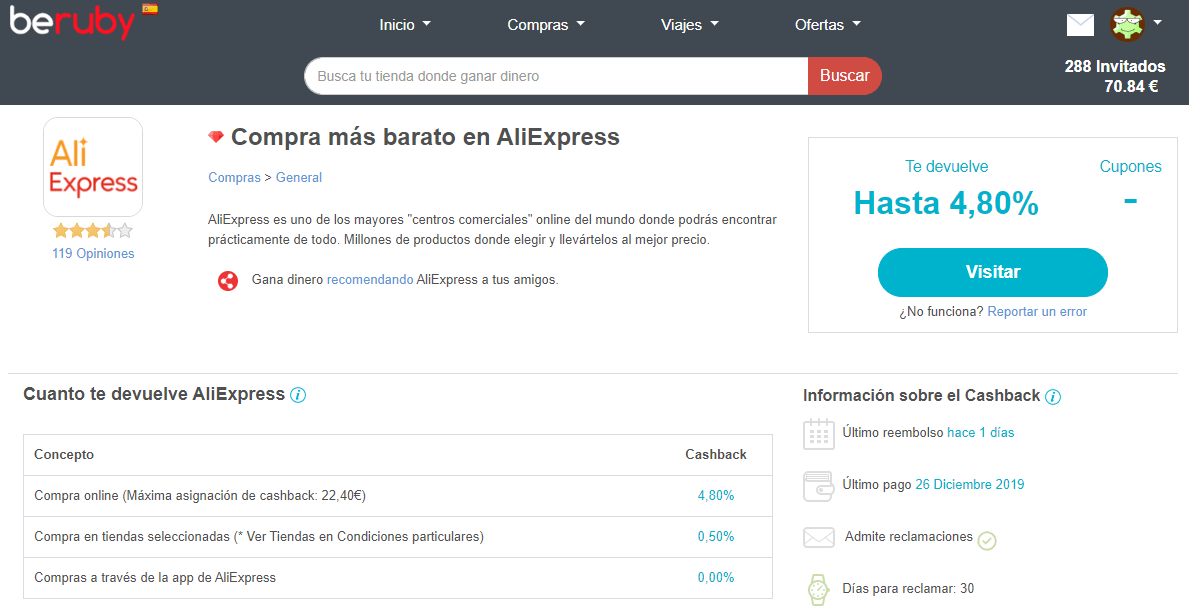Click the star rating under AliExpress logo
Viewport: 1189px width, 616px height.
coord(93,231)
